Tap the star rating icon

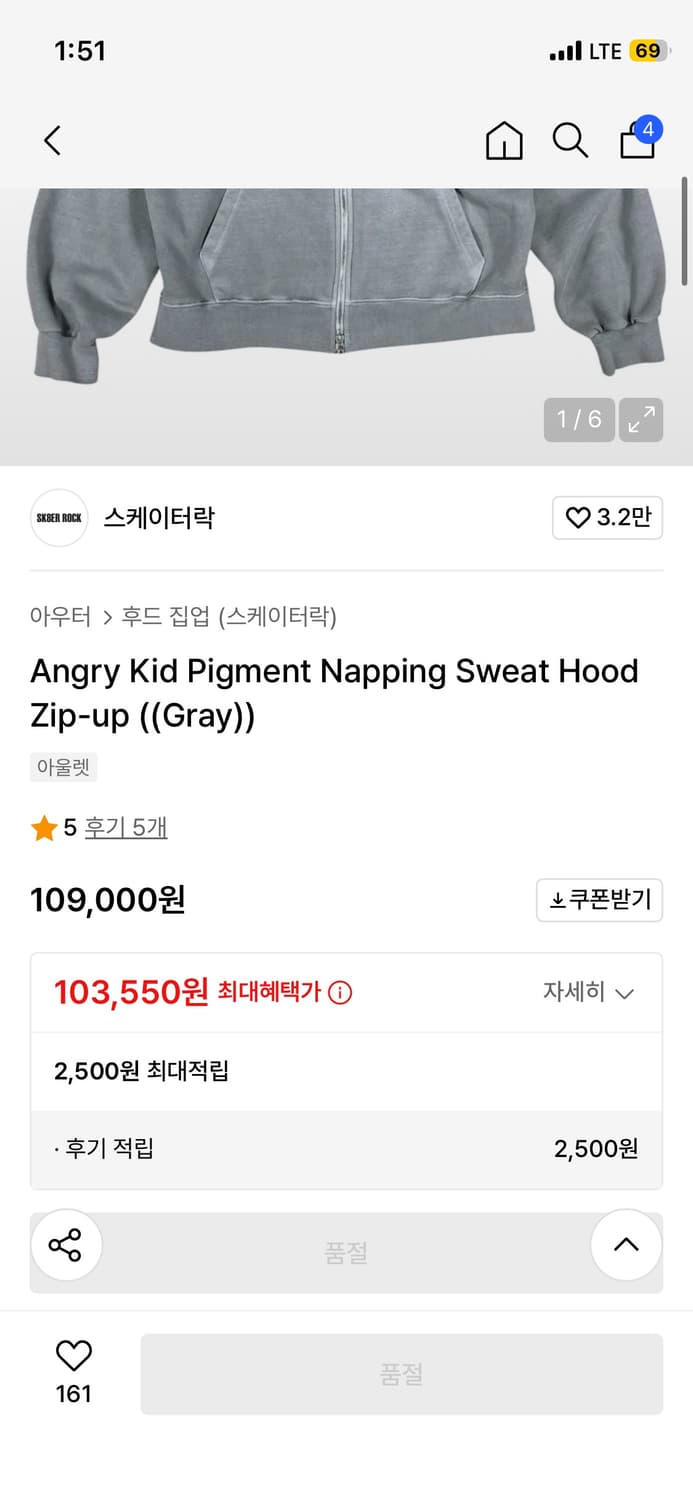(44, 828)
